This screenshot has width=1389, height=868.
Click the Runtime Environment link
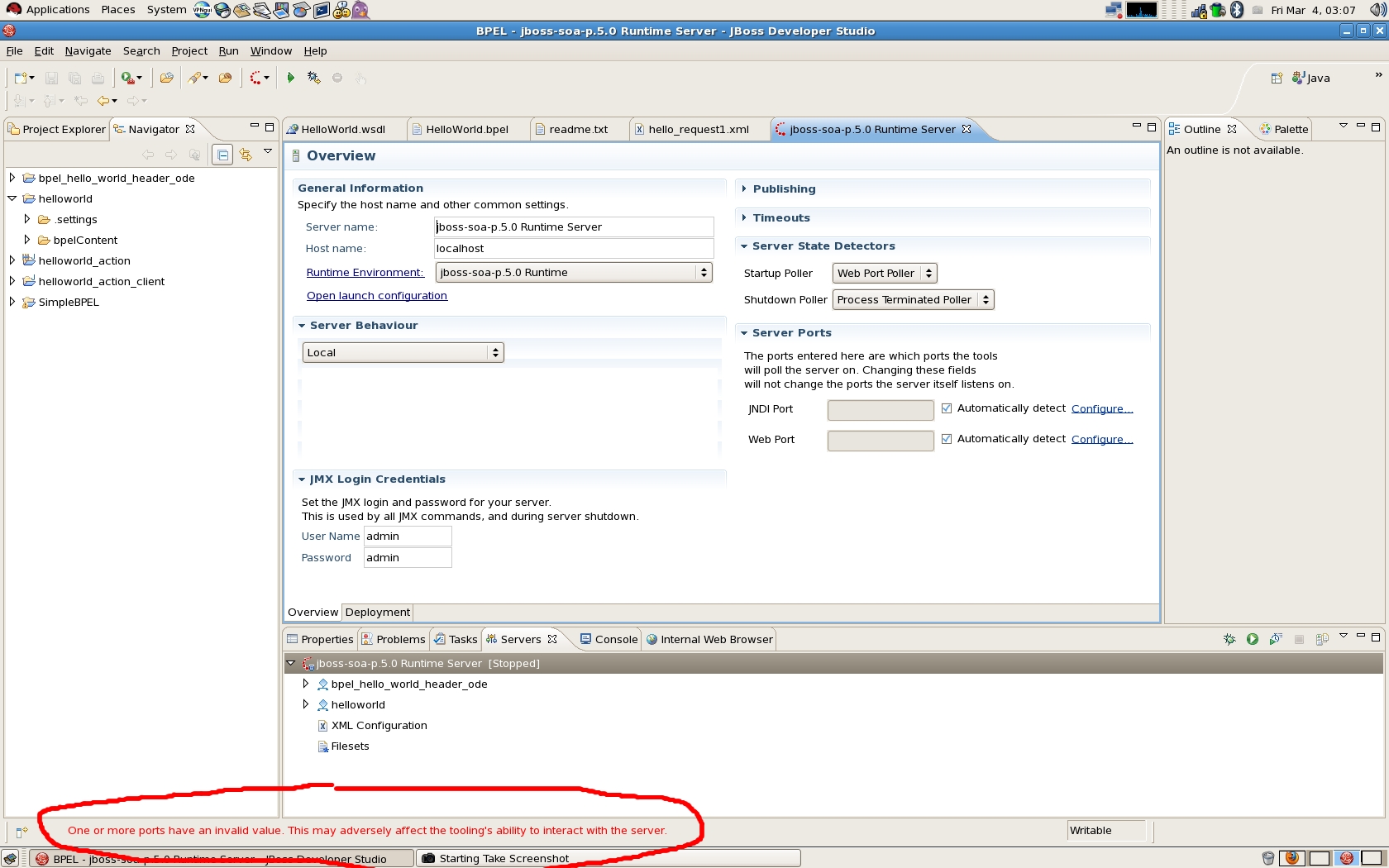click(365, 273)
